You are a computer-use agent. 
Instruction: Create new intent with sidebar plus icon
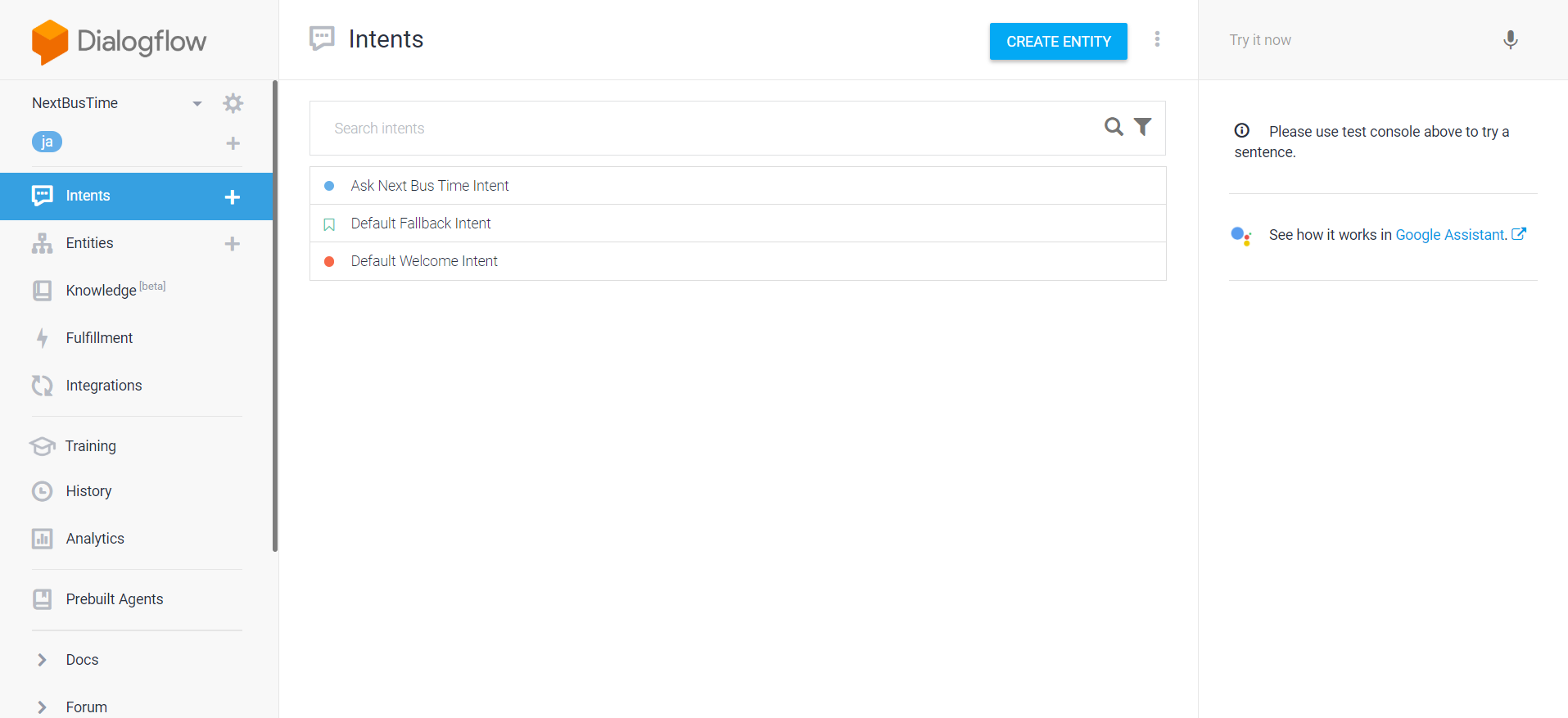point(233,196)
